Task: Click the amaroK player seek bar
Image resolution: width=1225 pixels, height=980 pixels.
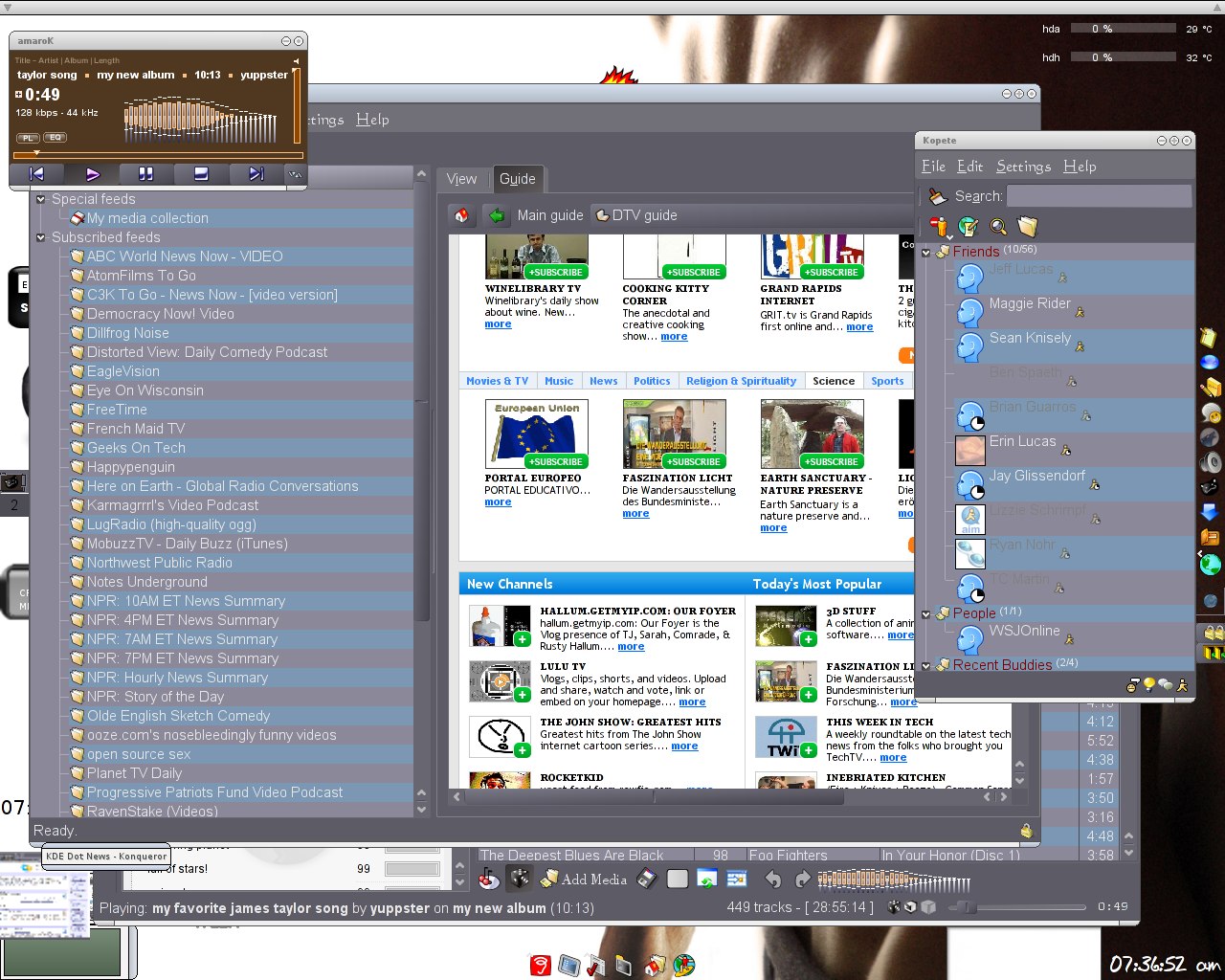Action: click(158, 154)
